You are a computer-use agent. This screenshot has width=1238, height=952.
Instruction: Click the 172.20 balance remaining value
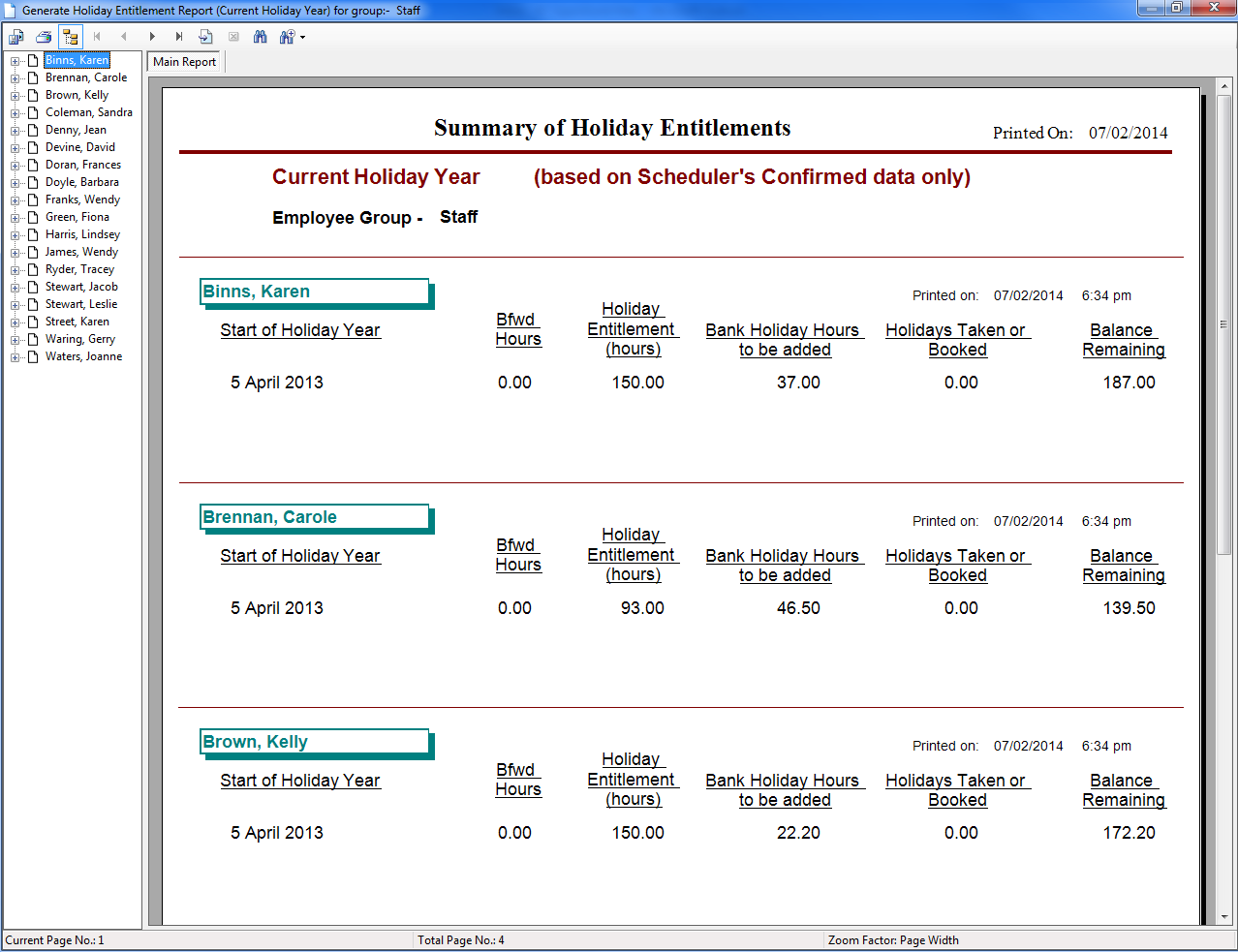pyautogui.click(x=1130, y=833)
